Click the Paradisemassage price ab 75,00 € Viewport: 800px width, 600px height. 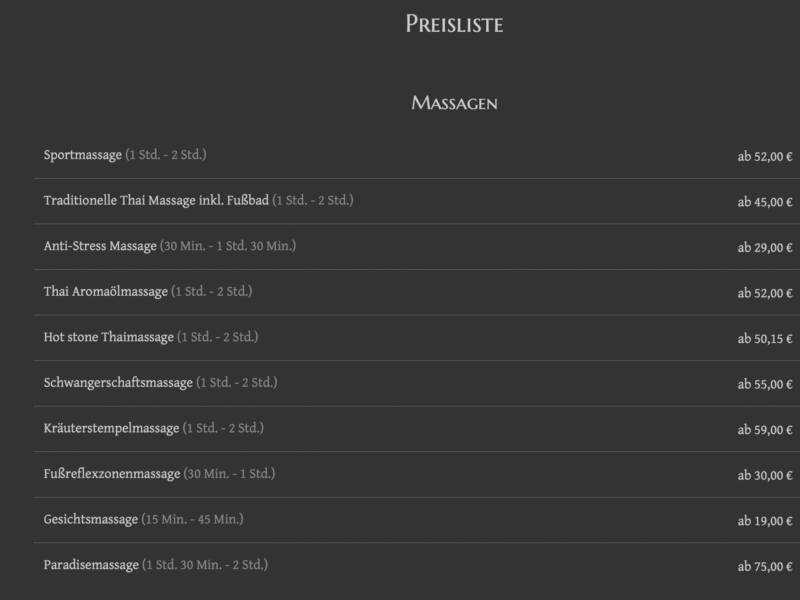[765, 567]
